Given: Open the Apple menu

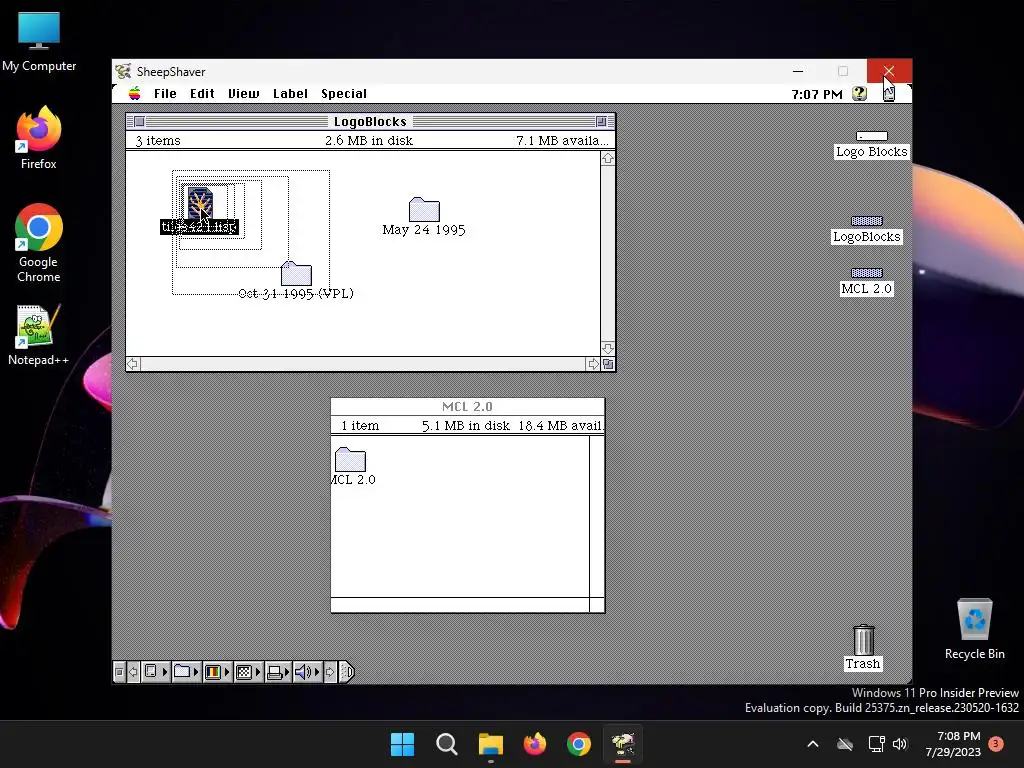Looking at the screenshot, I should coord(135,93).
